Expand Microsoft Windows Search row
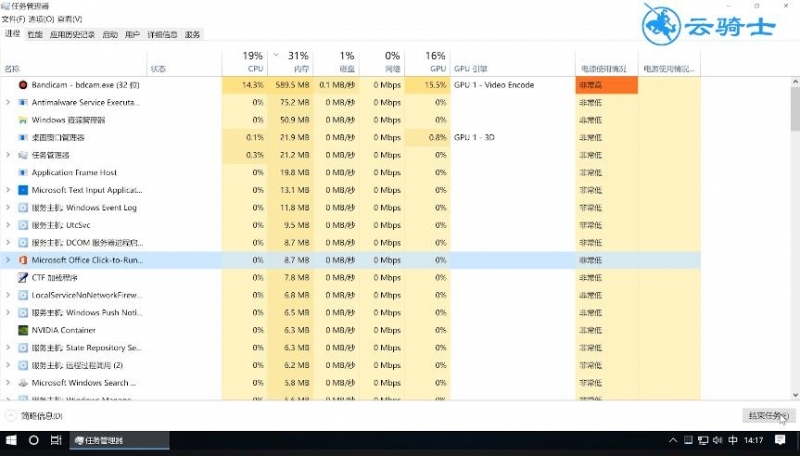800x456 pixels. (x=8, y=383)
